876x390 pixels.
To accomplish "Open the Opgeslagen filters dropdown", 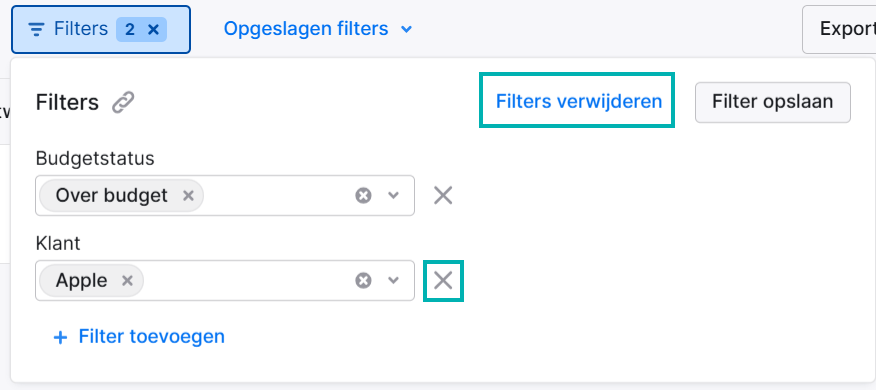I will click(x=318, y=28).
